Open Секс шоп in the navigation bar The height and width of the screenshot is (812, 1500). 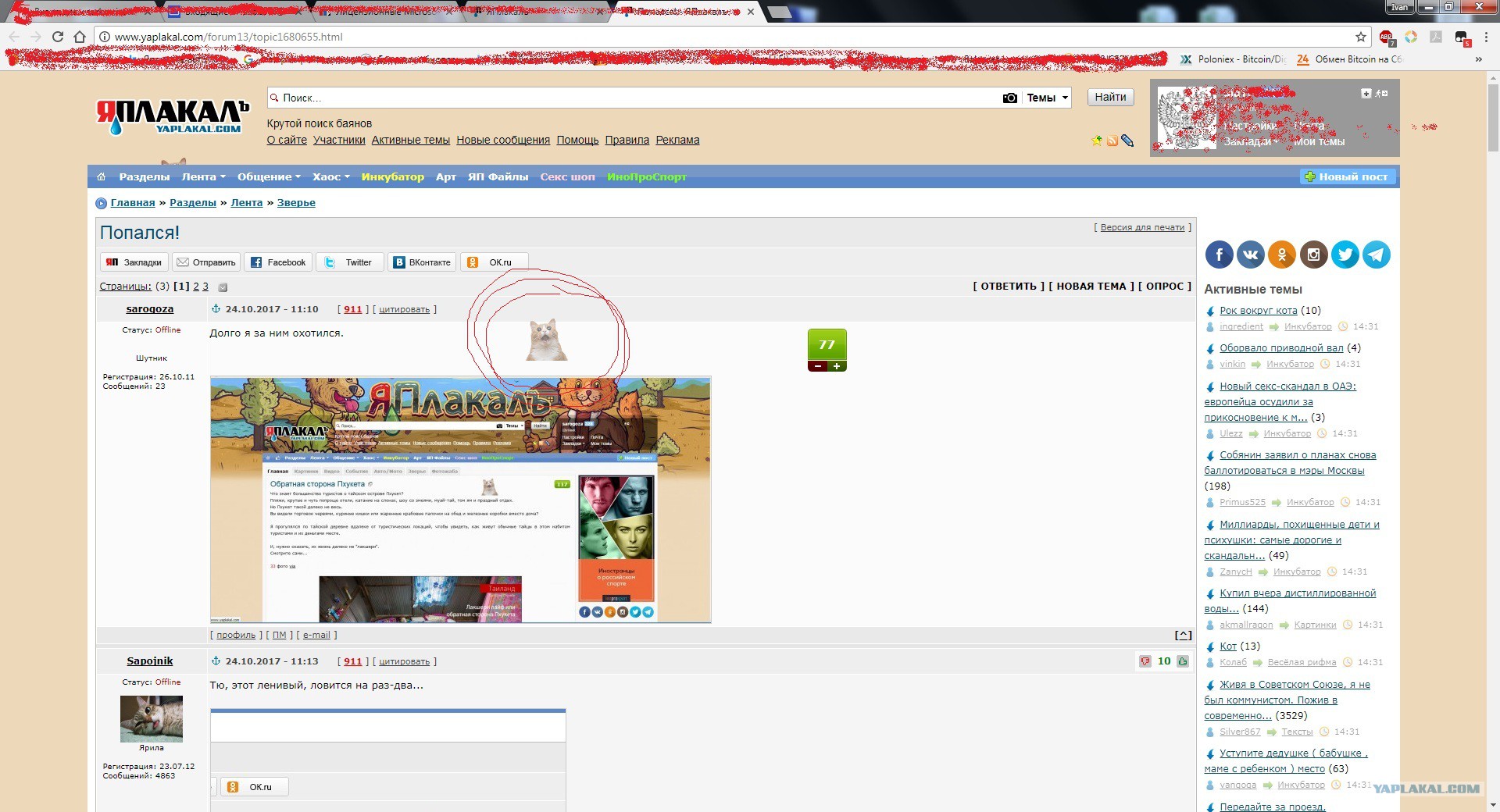click(x=568, y=177)
